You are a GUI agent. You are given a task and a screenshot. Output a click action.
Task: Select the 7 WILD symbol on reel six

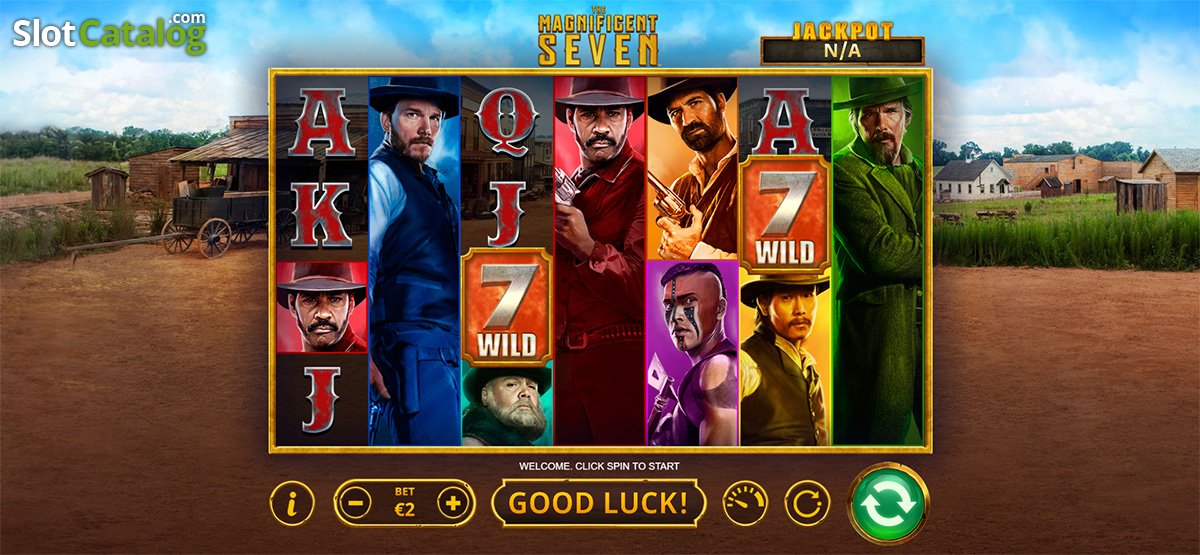click(785, 215)
